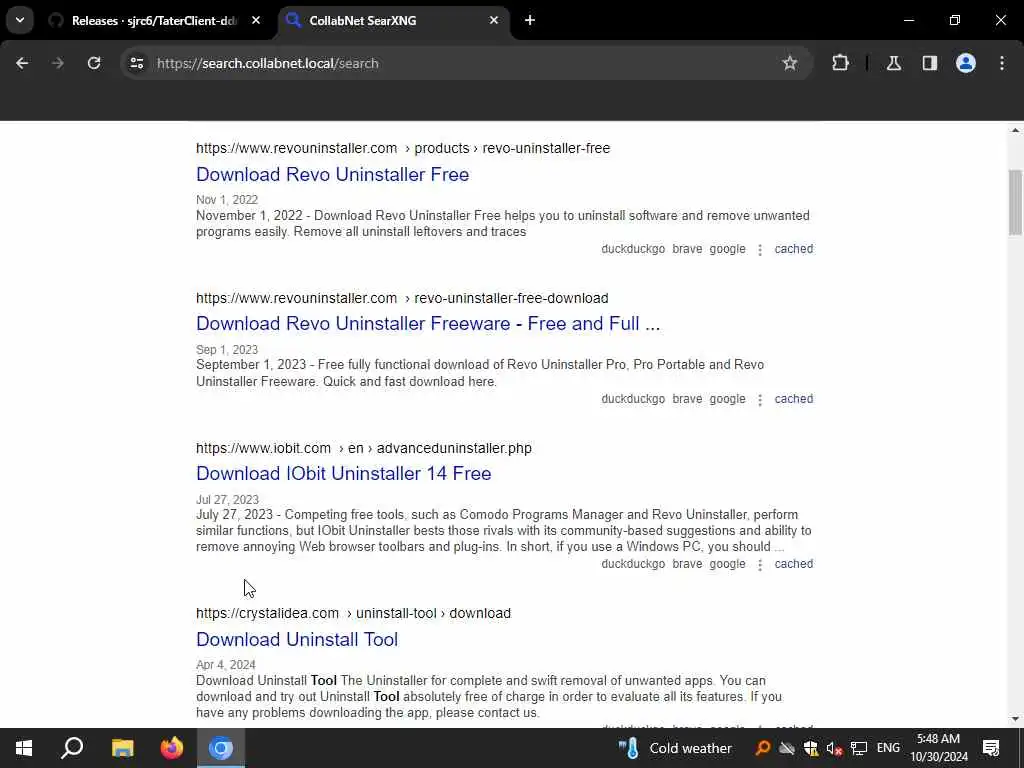Image resolution: width=1024 pixels, height=768 pixels.
Task: Open File Explorer from taskbar
Action: tap(122, 748)
